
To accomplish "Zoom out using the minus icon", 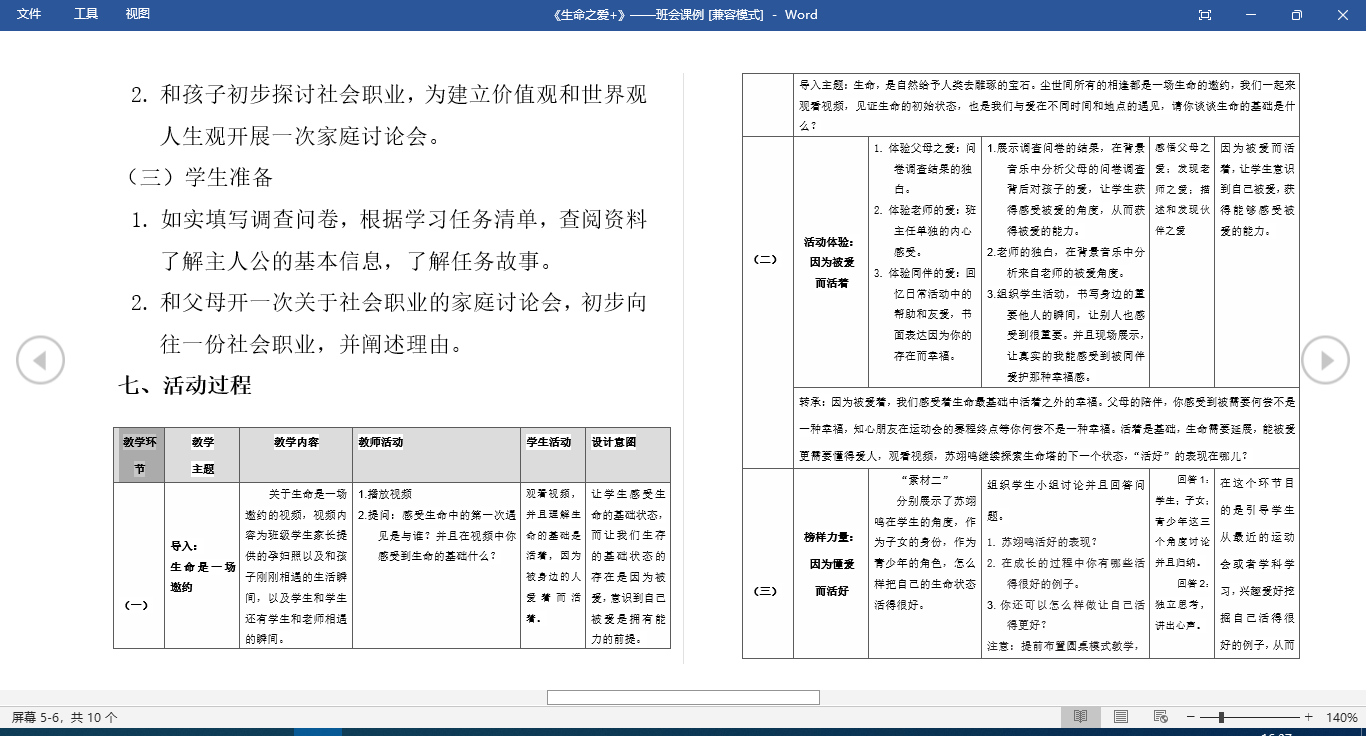I will click(1190, 717).
